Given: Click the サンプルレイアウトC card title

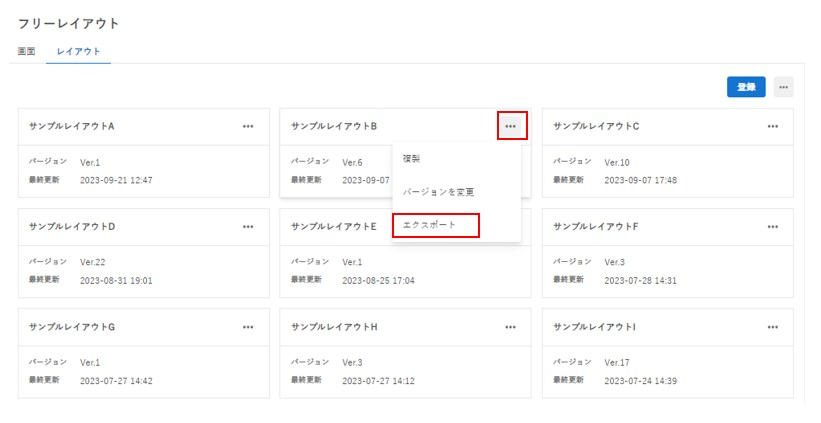Looking at the screenshot, I should point(596,126).
